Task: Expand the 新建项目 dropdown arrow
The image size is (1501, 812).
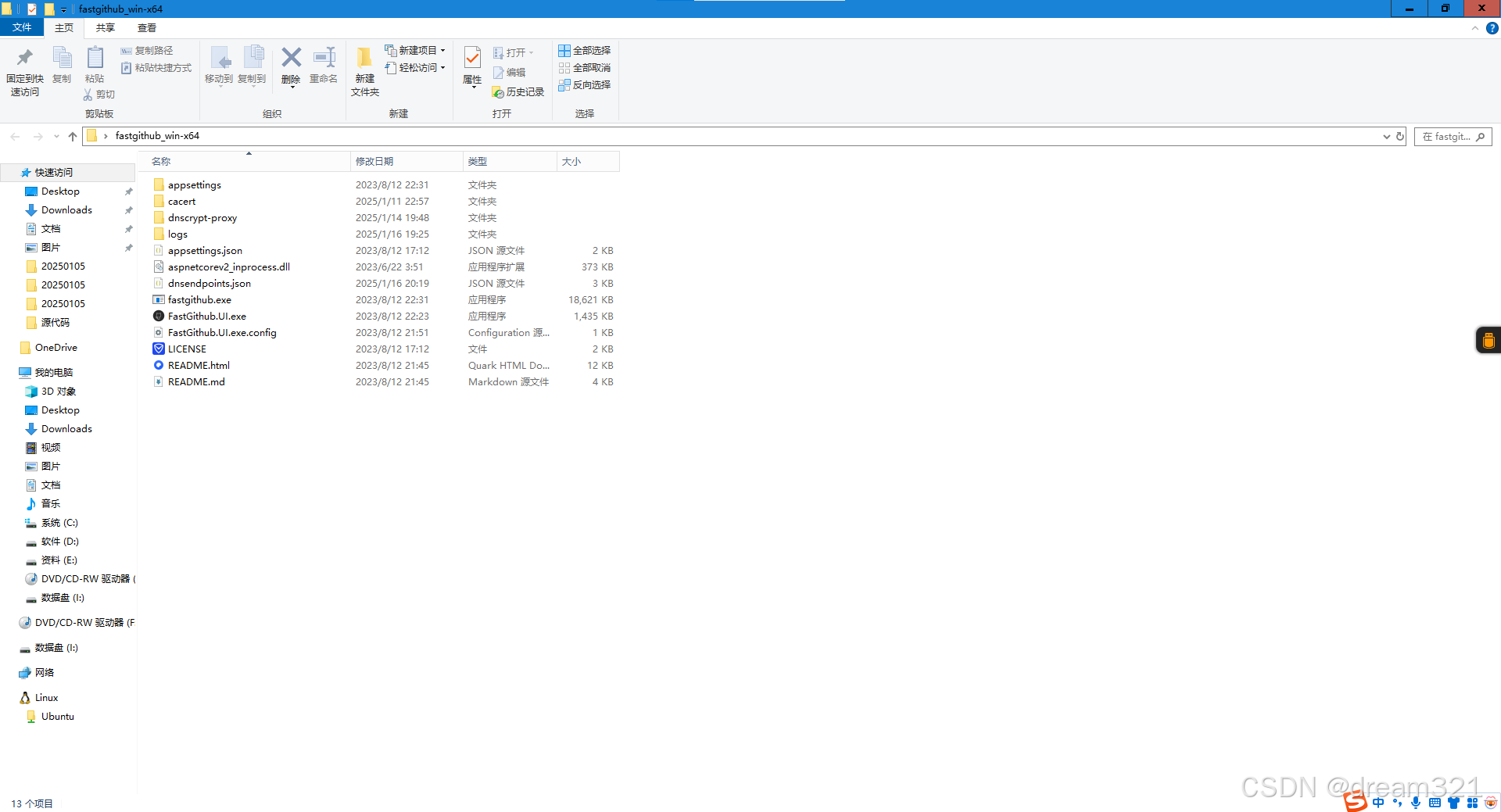Action: 442,50
